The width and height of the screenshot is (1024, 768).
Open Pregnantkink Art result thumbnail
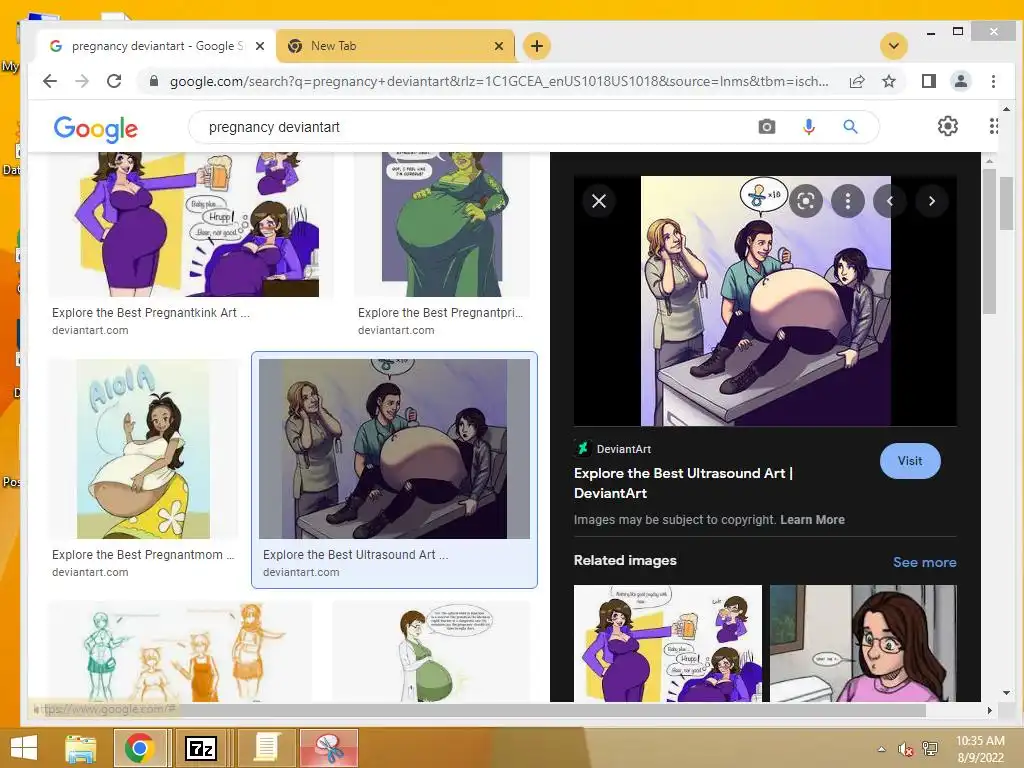coord(191,225)
